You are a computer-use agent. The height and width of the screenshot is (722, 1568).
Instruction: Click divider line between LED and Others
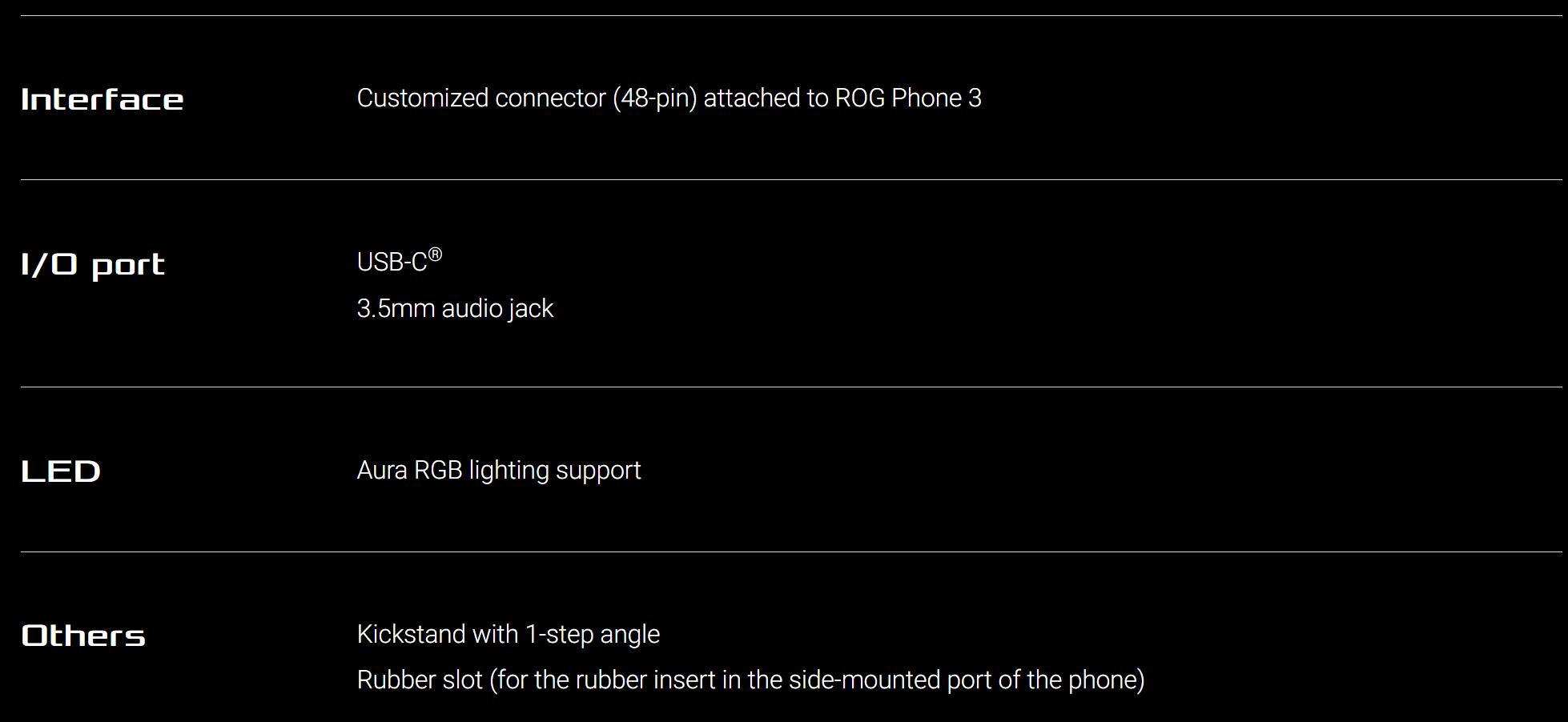click(791, 552)
